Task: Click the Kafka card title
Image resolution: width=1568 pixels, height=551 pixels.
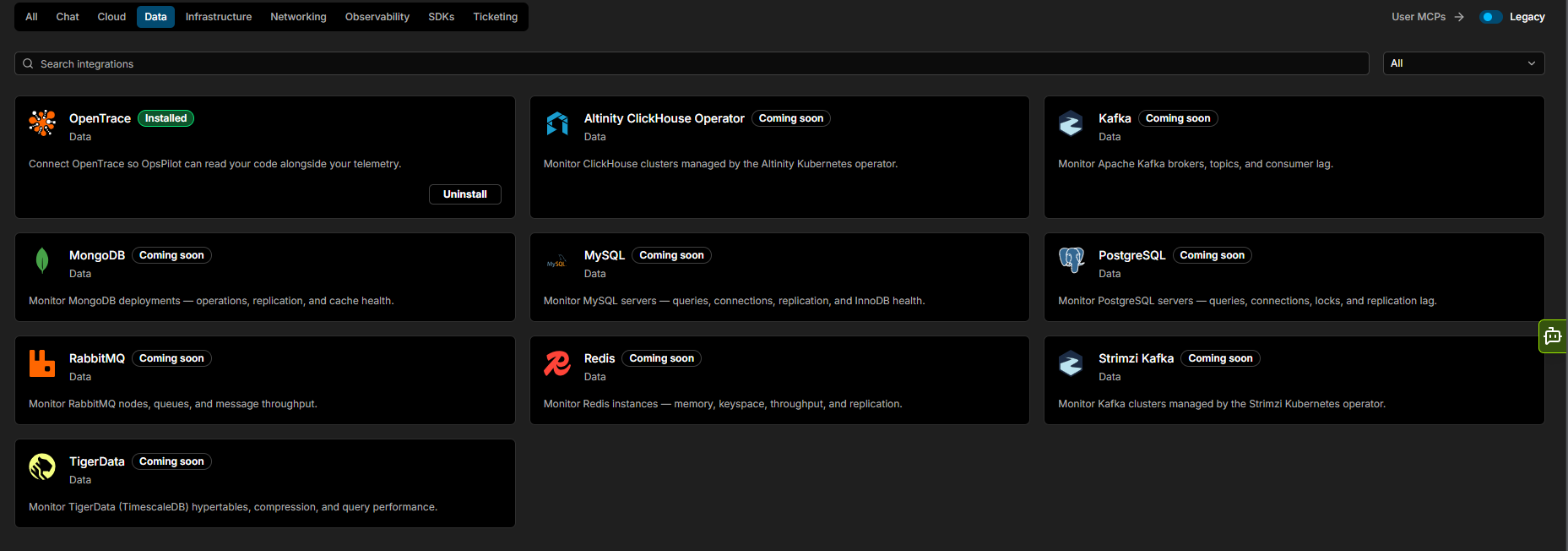Action: click(1115, 118)
